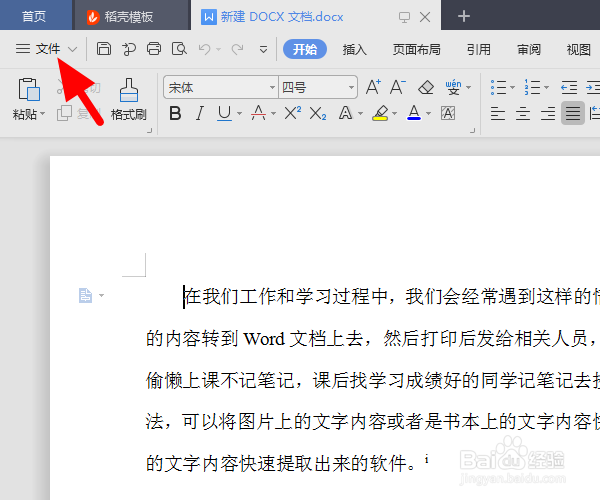
Task: Open the font dialog launcher corner
Action: pyautogui.click(x=473, y=130)
